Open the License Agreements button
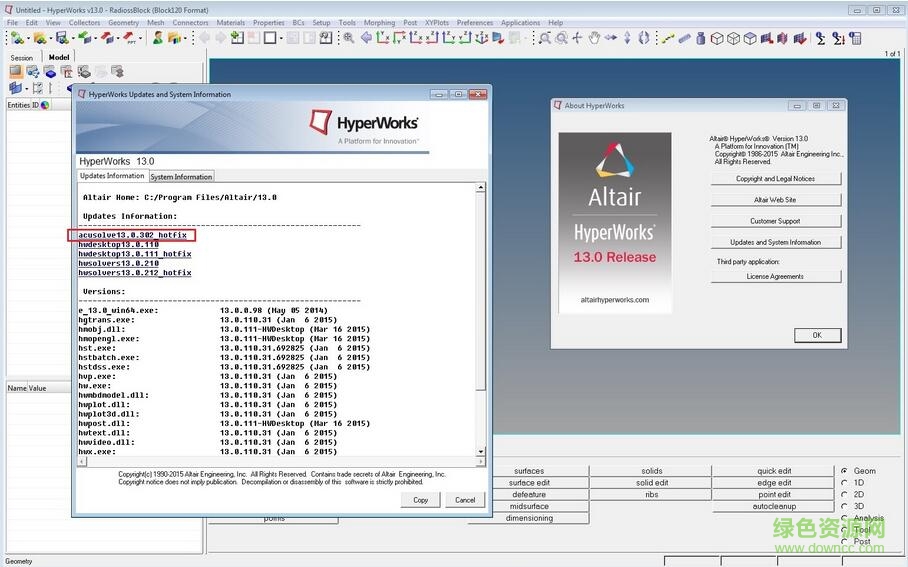 (x=775, y=277)
